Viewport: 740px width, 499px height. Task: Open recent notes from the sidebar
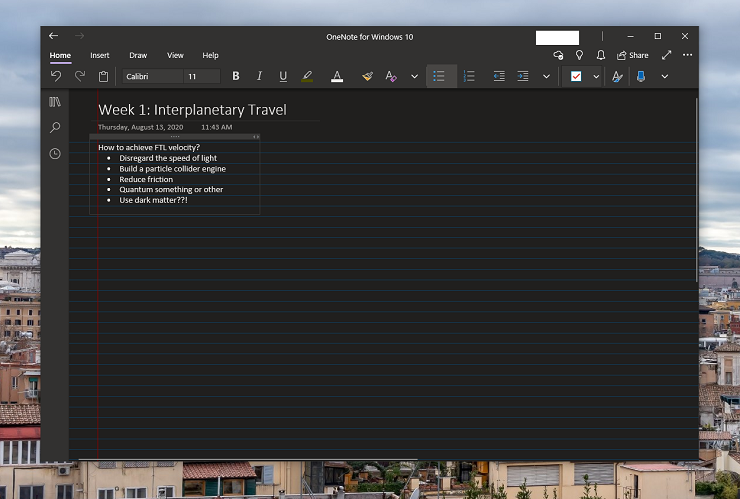click(x=55, y=154)
